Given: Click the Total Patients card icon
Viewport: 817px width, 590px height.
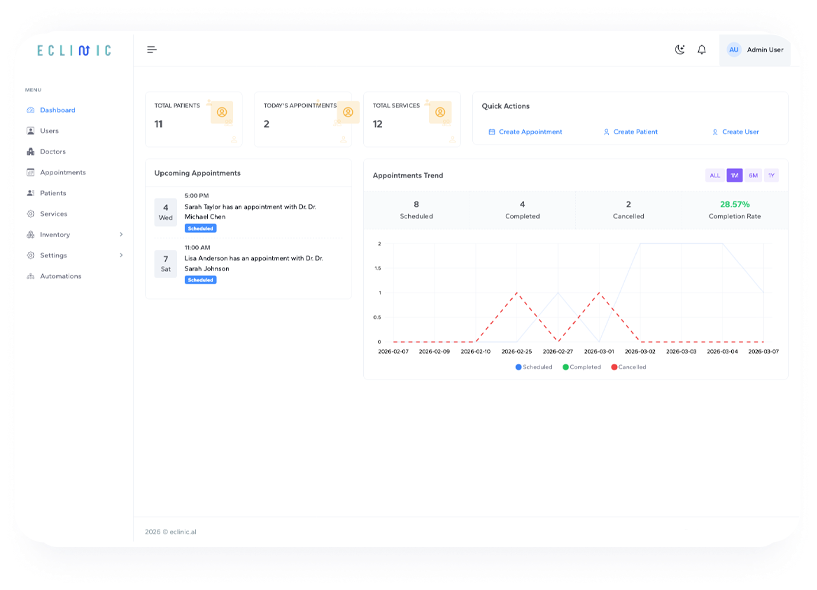Looking at the screenshot, I should pos(221,113).
